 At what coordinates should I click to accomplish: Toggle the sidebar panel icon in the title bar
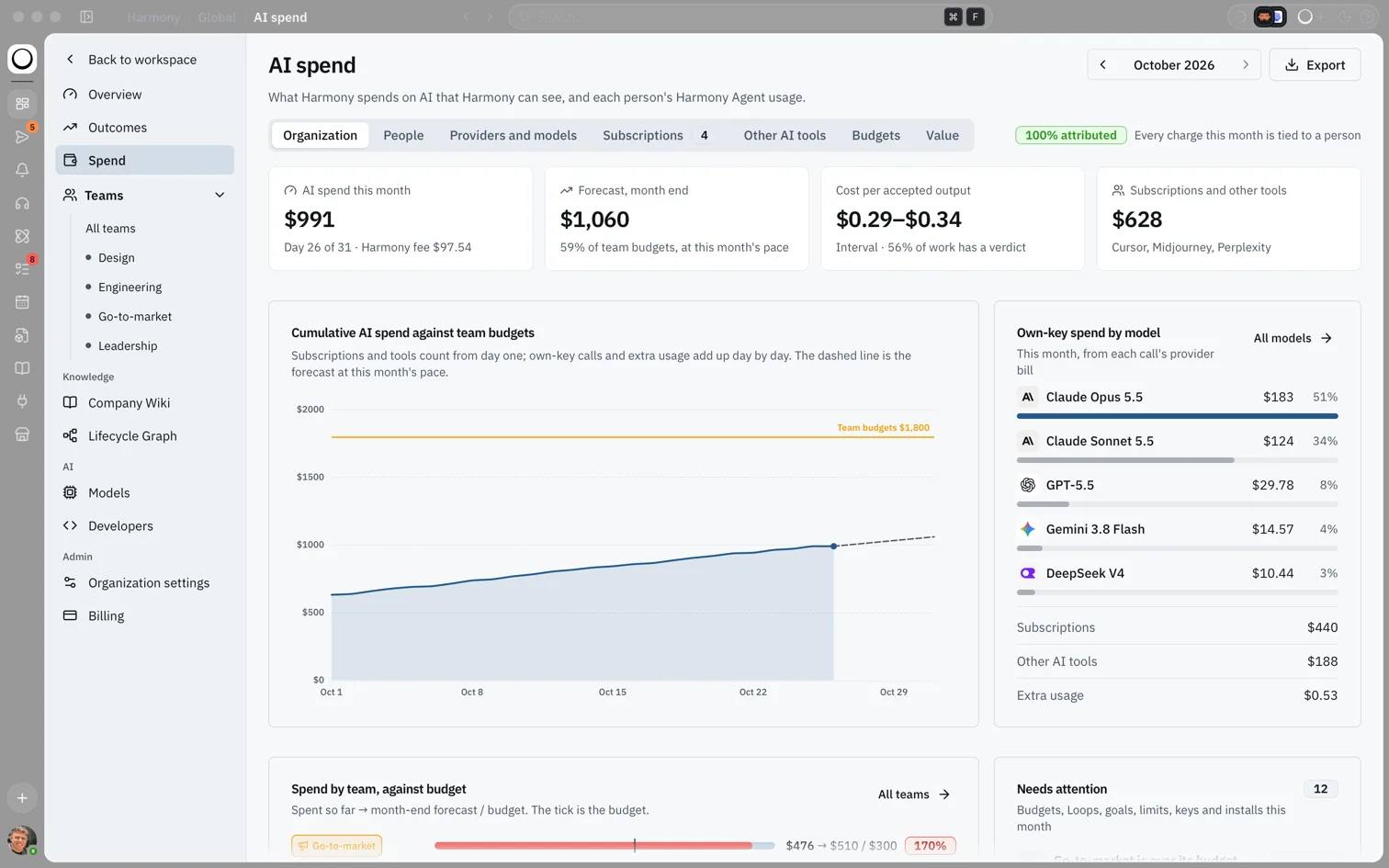point(86,17)
